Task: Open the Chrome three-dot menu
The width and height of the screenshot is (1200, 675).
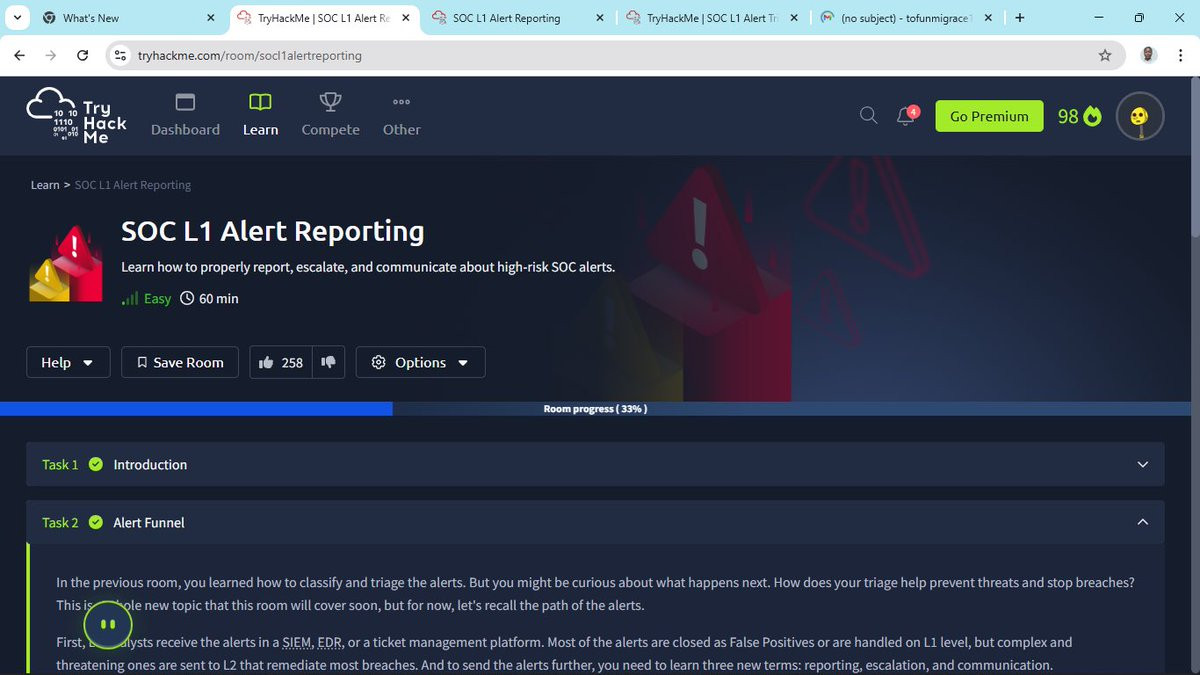Action: [1181, 56]
